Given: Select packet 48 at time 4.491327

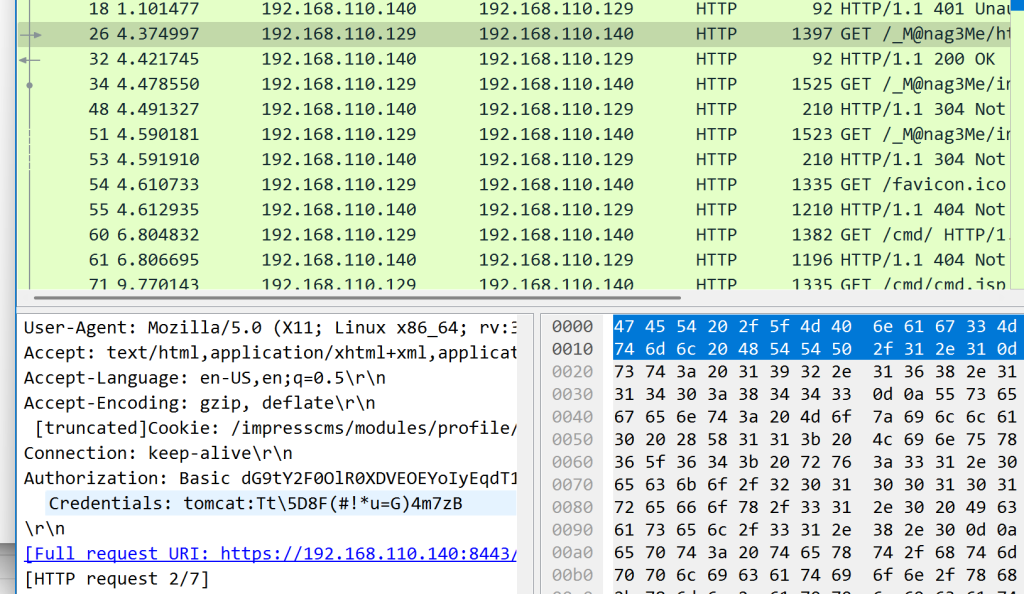Looking at the screenshot, I should click(x=500, y=109).
